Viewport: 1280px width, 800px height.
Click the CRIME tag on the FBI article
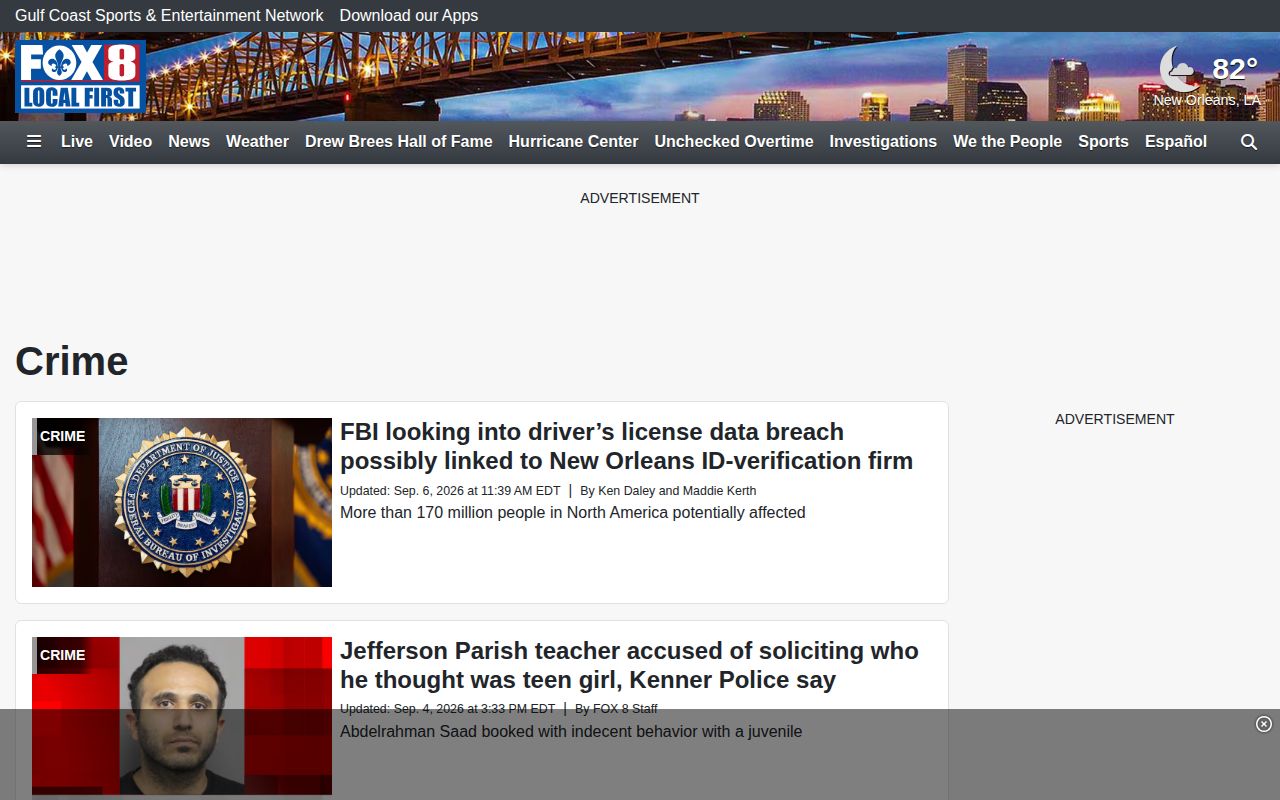[63, 436]
